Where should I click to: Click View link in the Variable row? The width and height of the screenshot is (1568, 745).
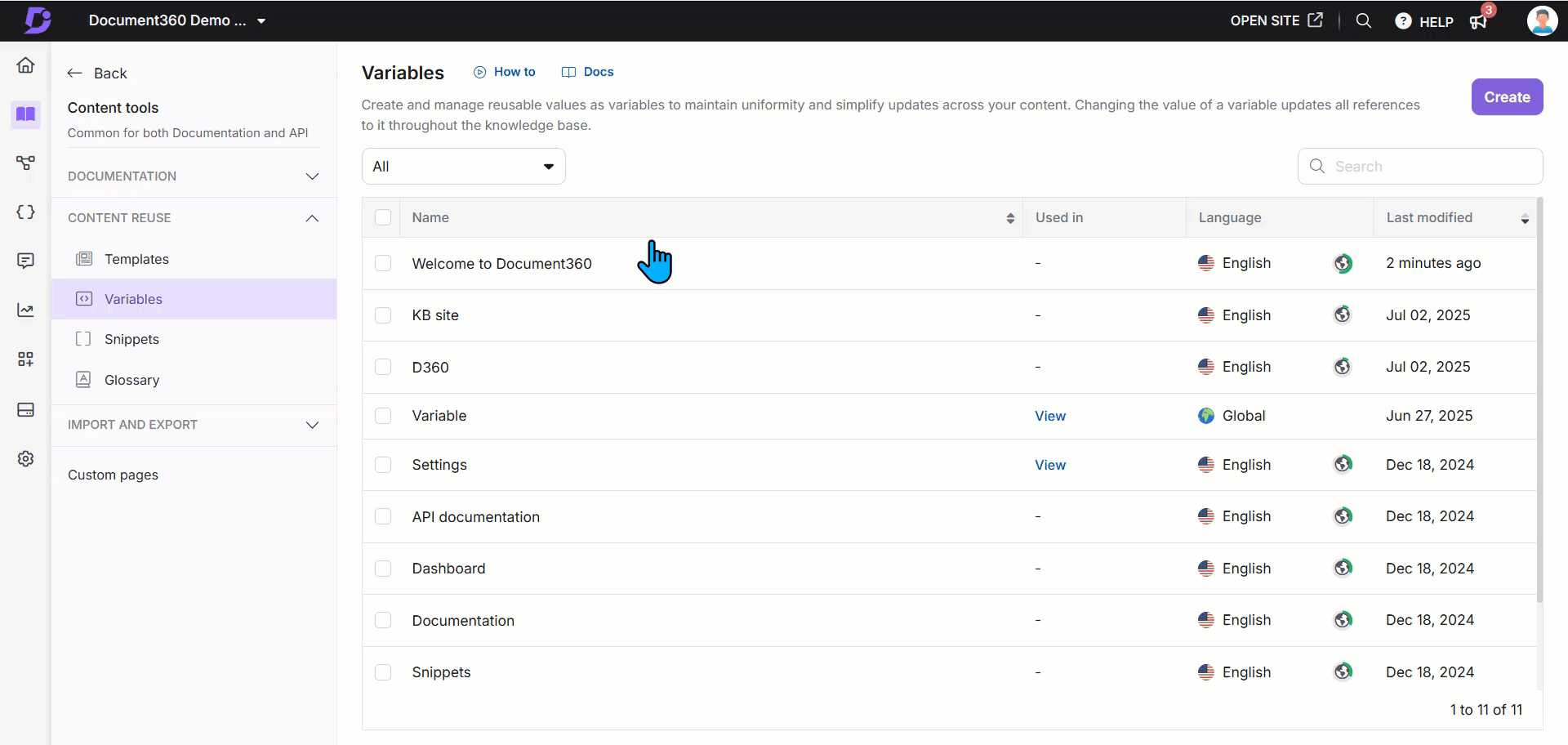(1050, 416)
